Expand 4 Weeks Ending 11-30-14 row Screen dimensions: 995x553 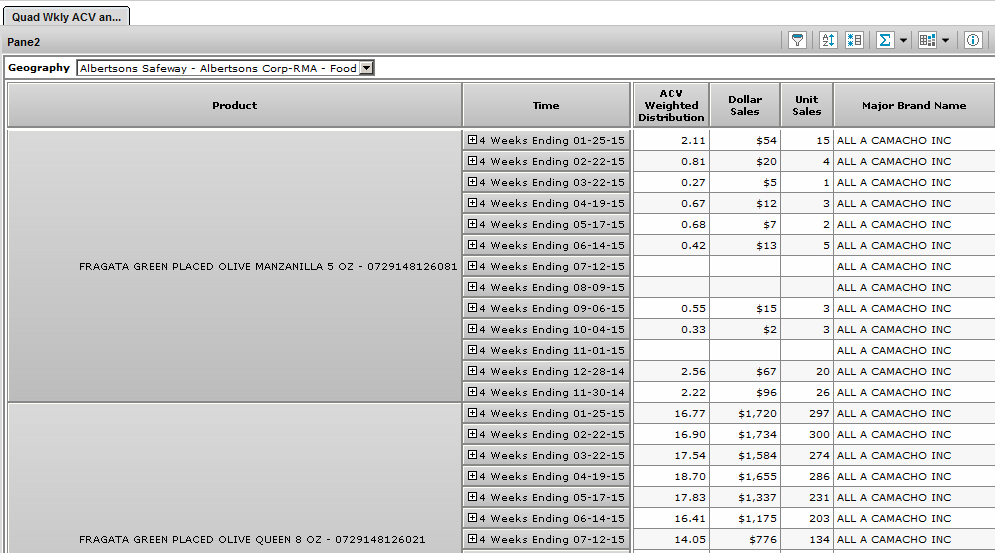coord(472,392)
